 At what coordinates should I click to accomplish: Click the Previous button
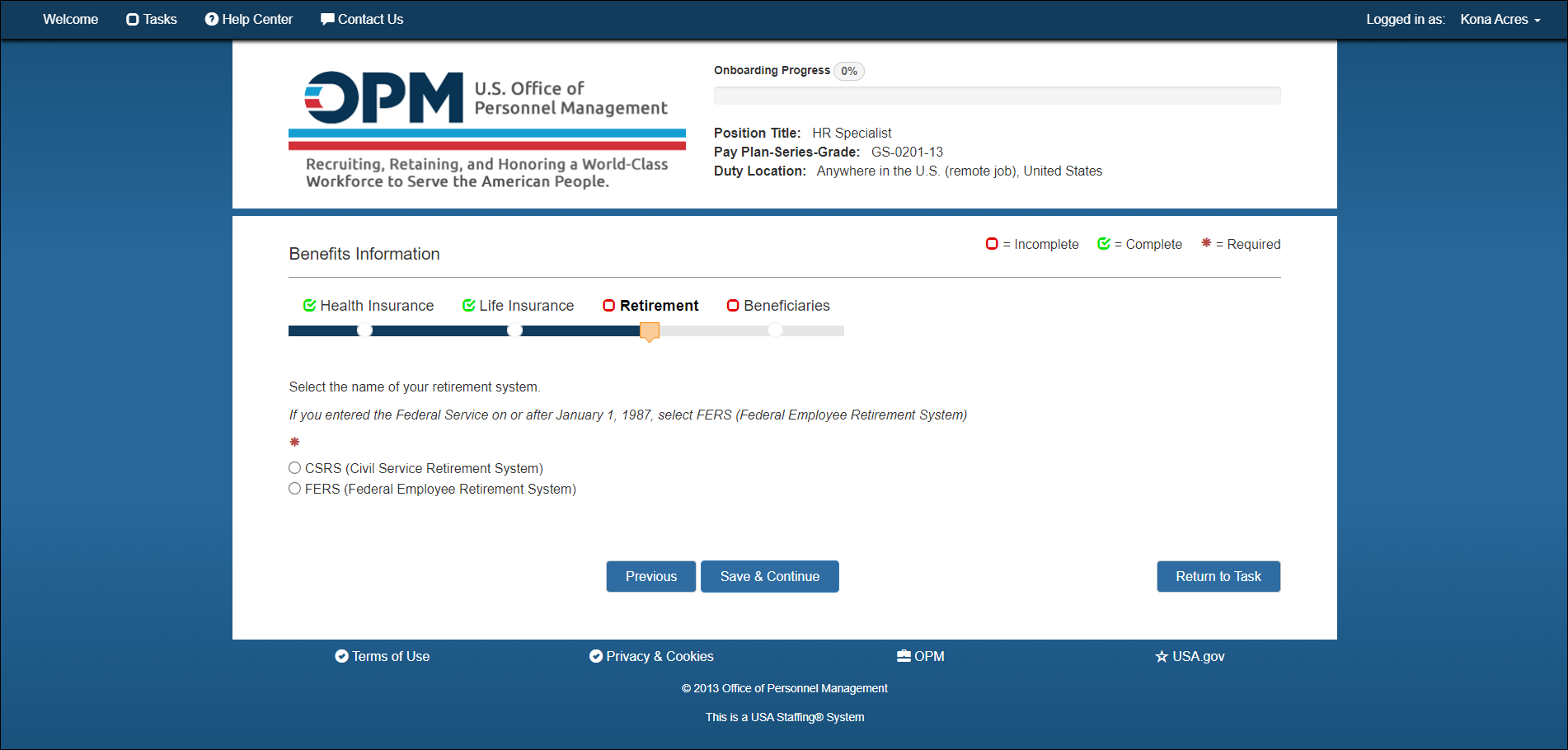(651, 576)
